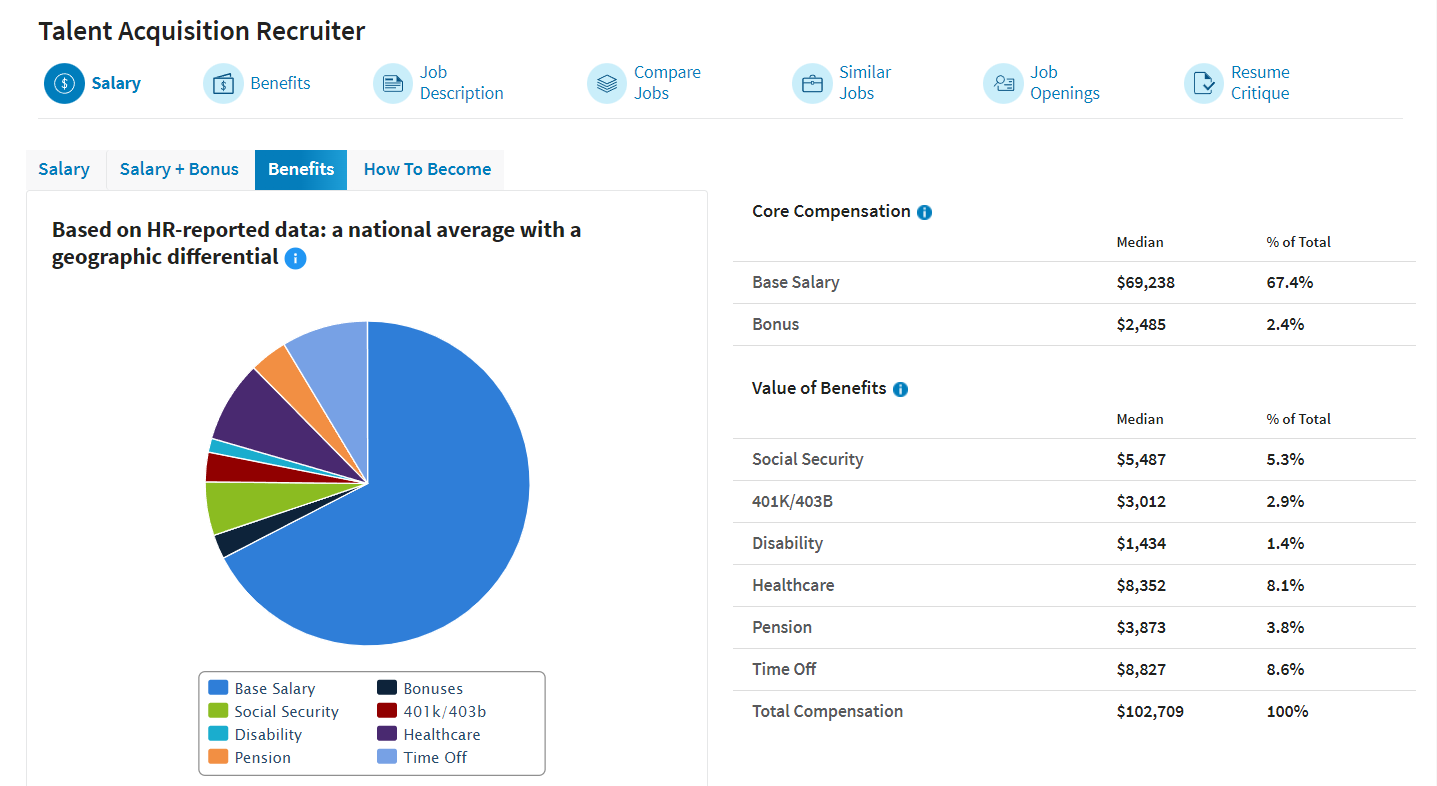Click the Benefits shield icon
The image size is (1437, 786).
[222, 83]
